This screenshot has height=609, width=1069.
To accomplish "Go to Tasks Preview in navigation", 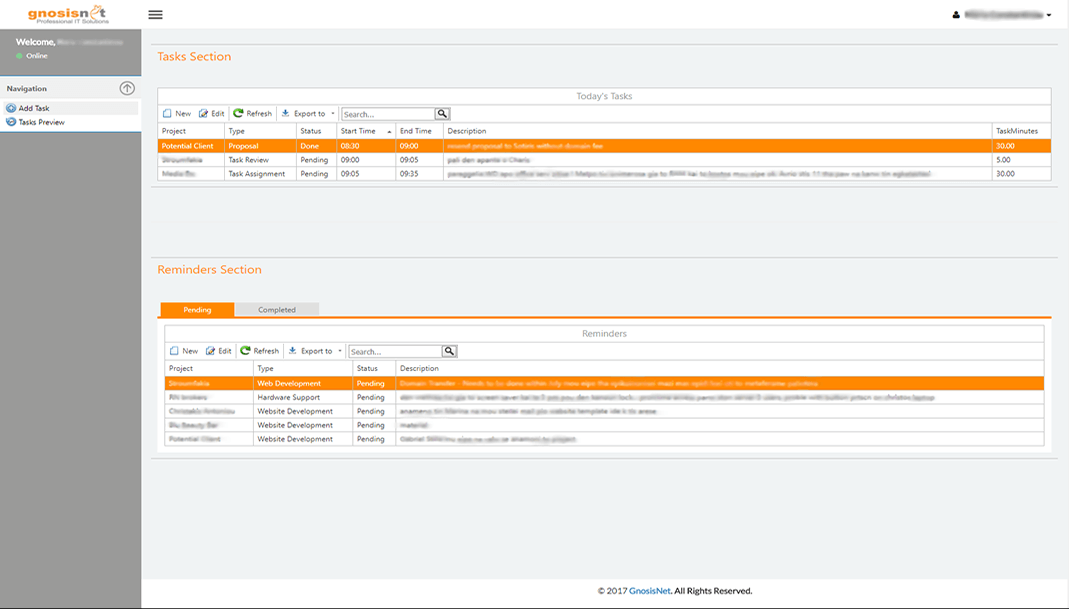I will [41, 122].
